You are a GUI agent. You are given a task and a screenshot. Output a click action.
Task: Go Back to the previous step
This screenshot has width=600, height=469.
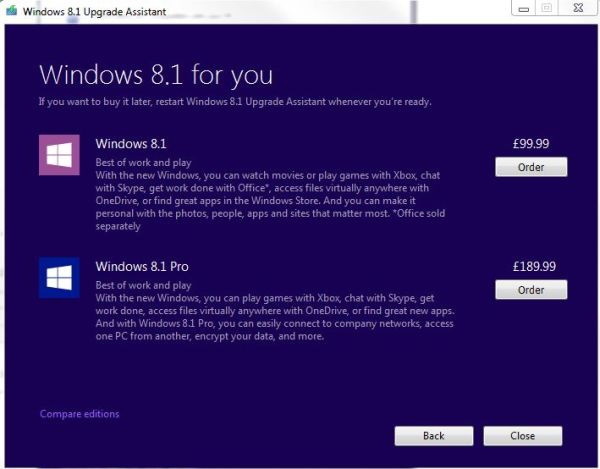(434, 436)
